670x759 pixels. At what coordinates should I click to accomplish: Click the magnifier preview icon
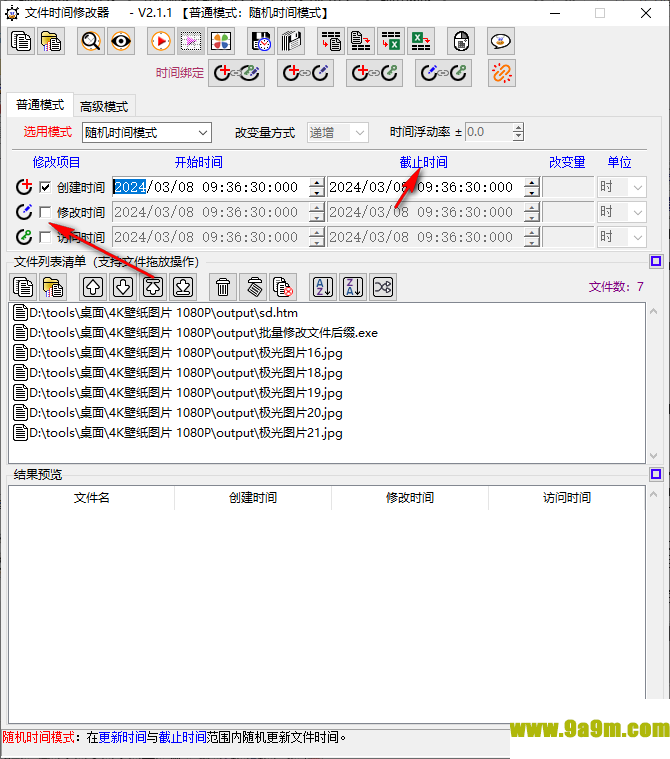click(x=91, y=41)
